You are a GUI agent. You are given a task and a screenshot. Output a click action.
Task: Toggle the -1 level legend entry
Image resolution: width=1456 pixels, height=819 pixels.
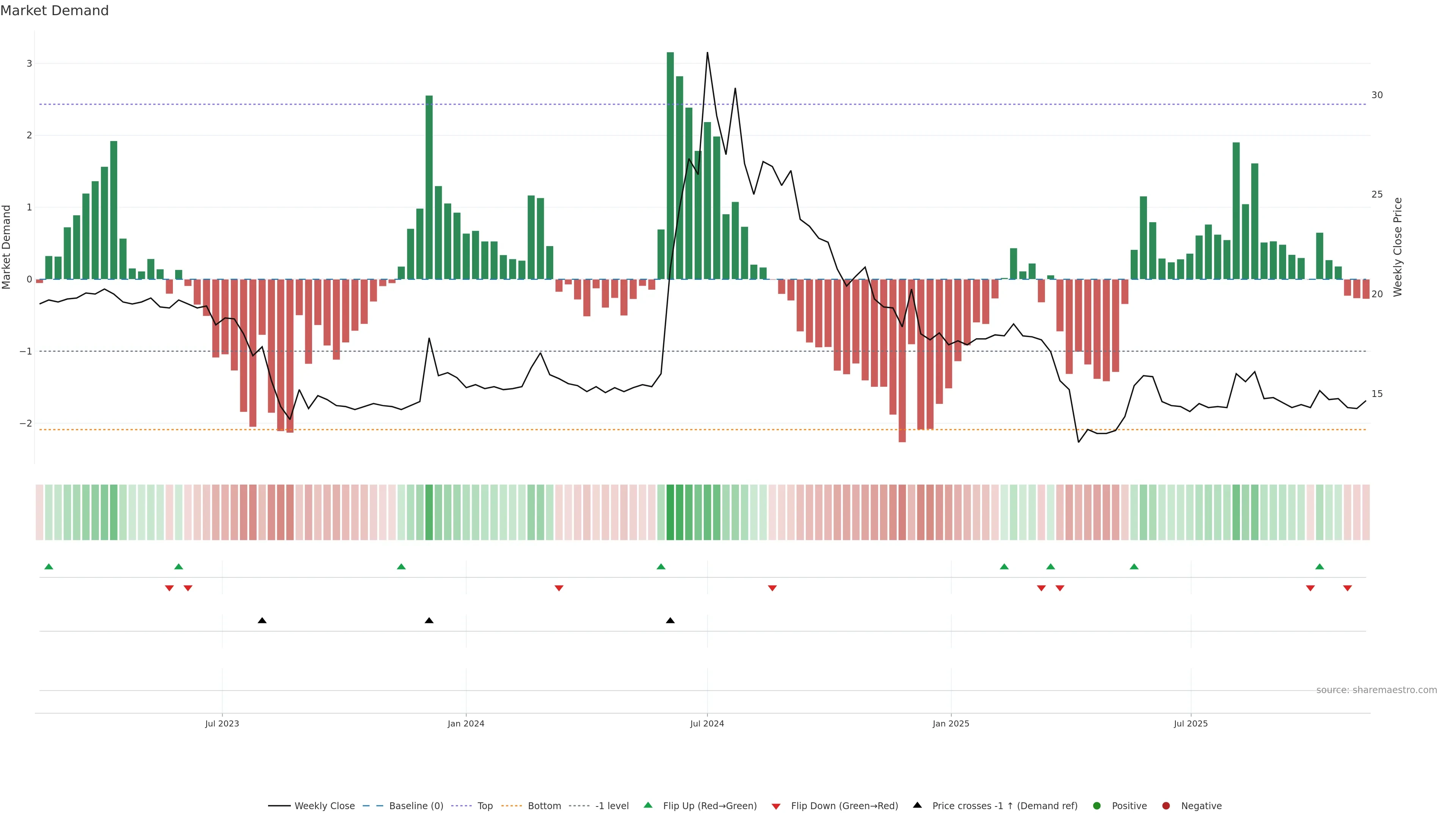pyautogui.click(x=612, y=806)
